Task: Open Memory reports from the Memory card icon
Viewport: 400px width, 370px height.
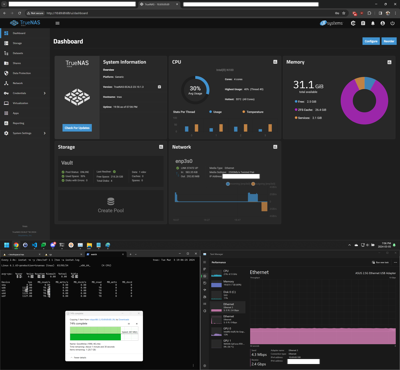Action: tap(389, 62)
